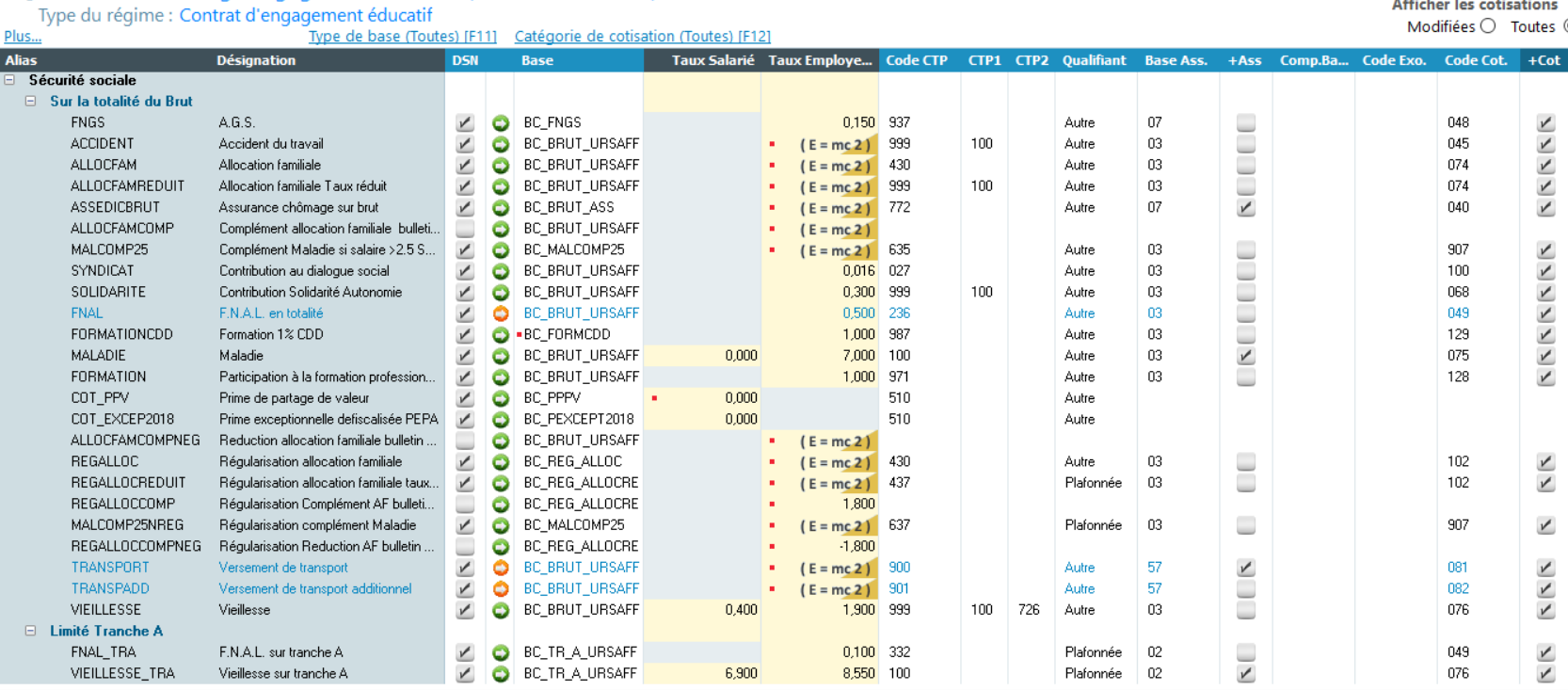Click Contrat d'engagement éducatif regime text

click(x=306, y=15)
